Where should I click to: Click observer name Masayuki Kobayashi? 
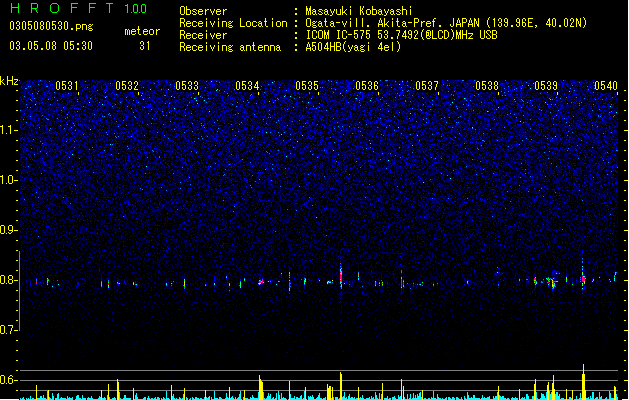point(359,11)
